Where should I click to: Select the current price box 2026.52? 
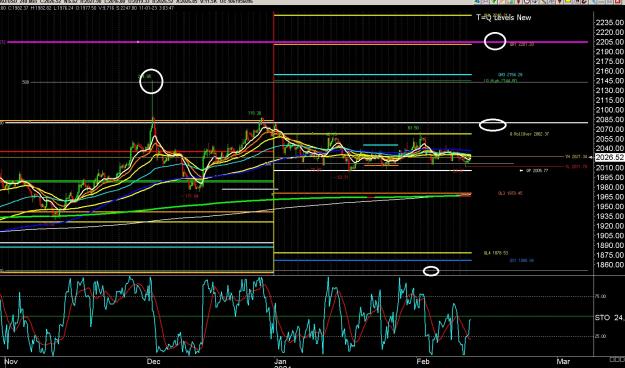610,157
